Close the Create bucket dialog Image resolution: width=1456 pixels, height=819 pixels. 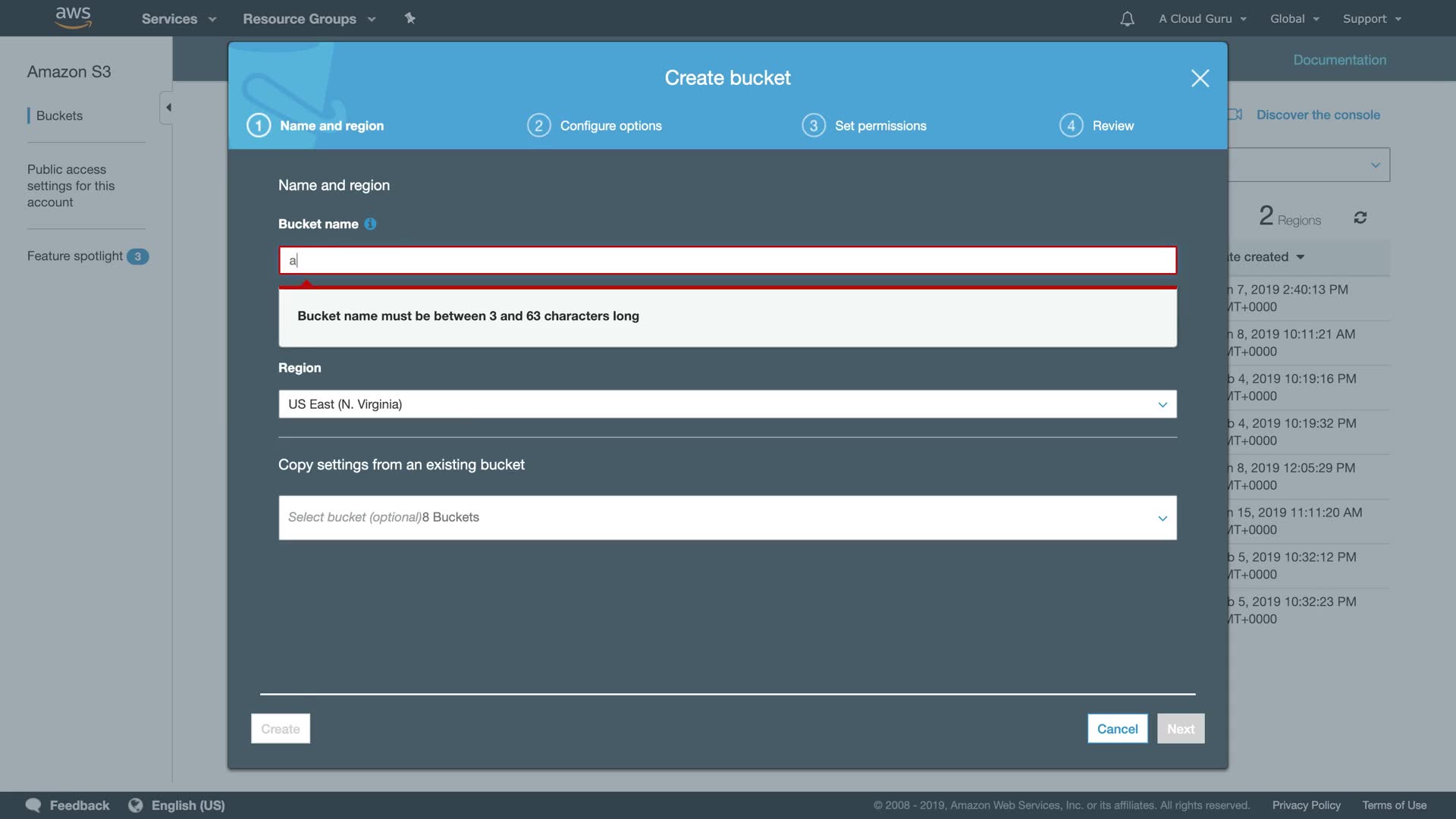click(1200, 78)
